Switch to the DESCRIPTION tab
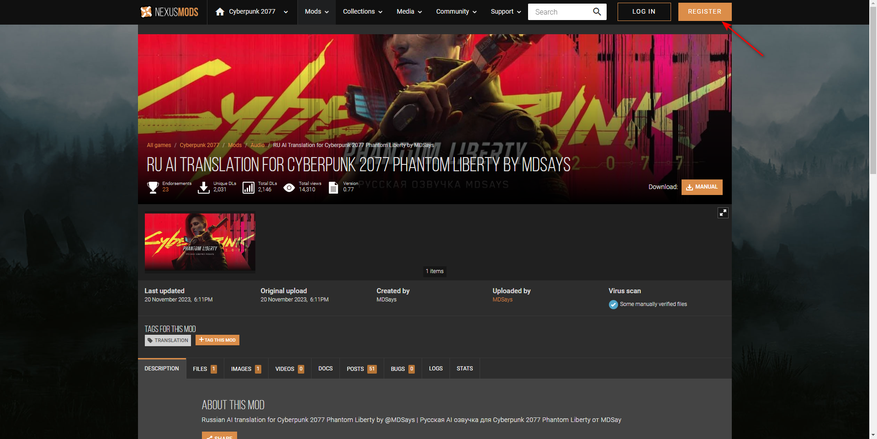877x439 pixels. coord(162,369)
